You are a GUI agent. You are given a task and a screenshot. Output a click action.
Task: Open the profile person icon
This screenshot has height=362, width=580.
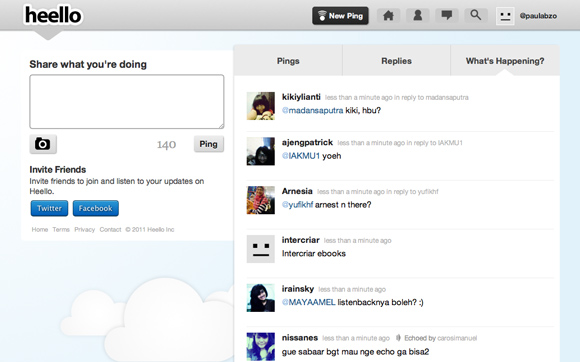tap(418, 16)
